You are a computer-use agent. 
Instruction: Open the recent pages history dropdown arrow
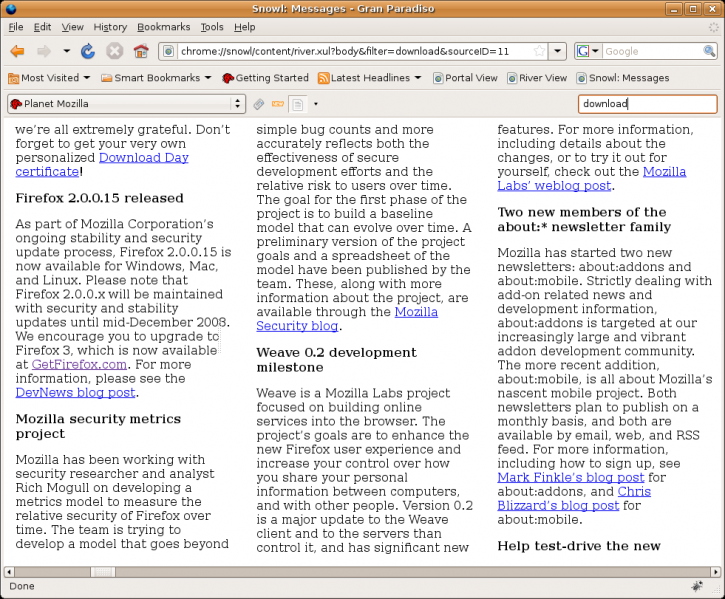click(x=67, y=51)
